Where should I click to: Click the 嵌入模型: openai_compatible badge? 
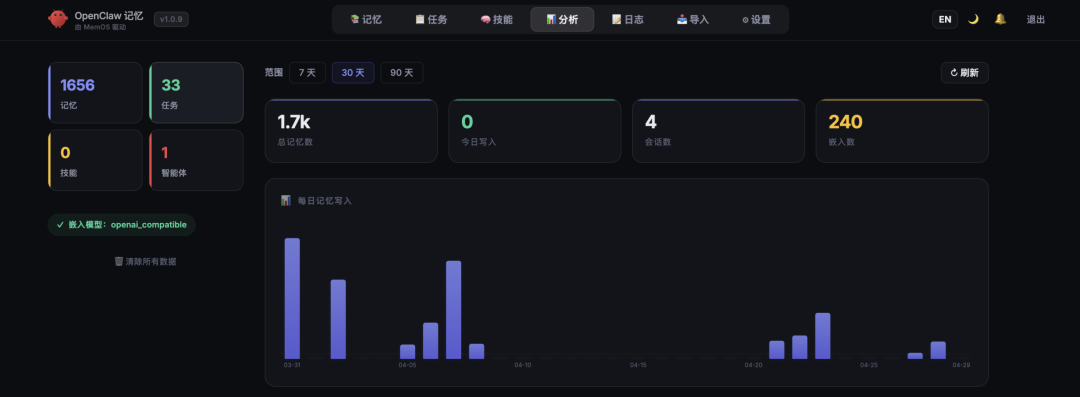point(121,225)
